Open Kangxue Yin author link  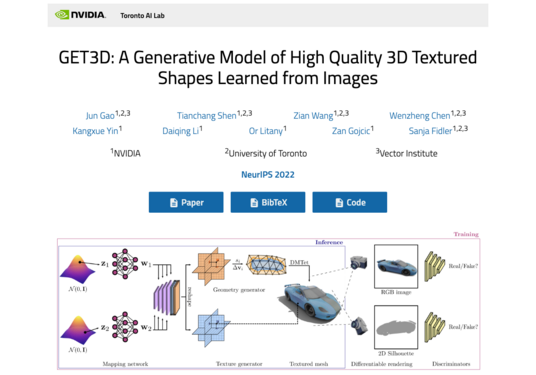(x=95, y=131)
